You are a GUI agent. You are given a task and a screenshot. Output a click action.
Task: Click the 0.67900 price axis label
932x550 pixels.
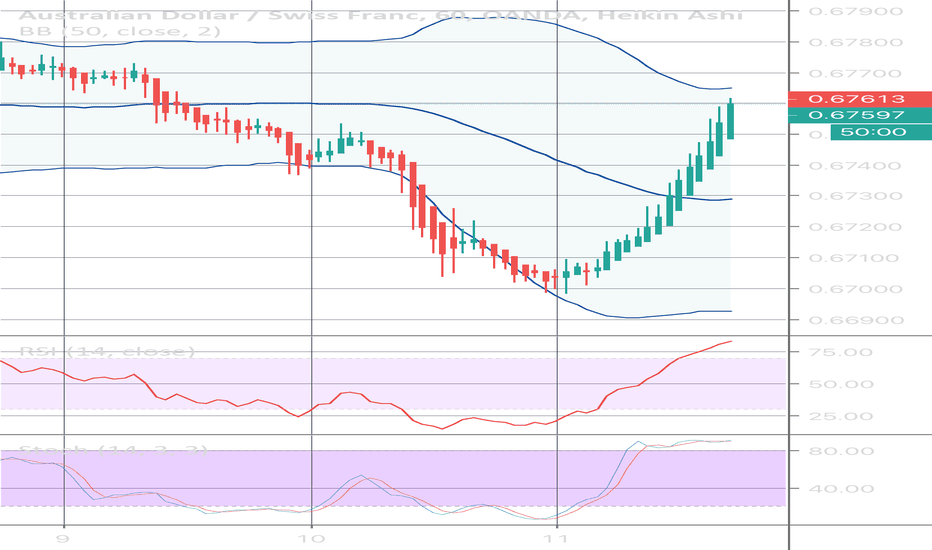(x=856, y=11)
